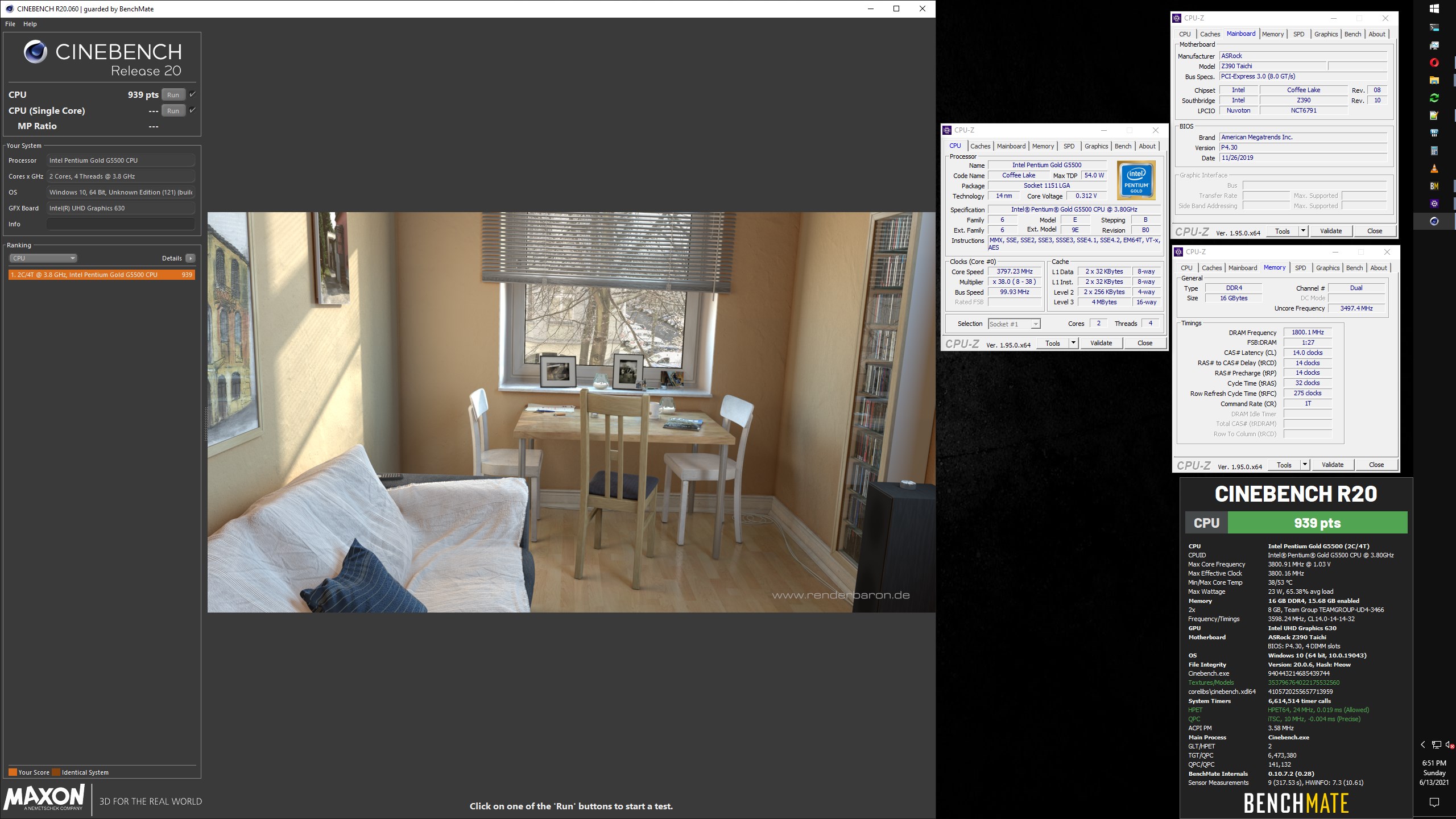
Task: Click the Info input field
Action: (x=121, y=224)
